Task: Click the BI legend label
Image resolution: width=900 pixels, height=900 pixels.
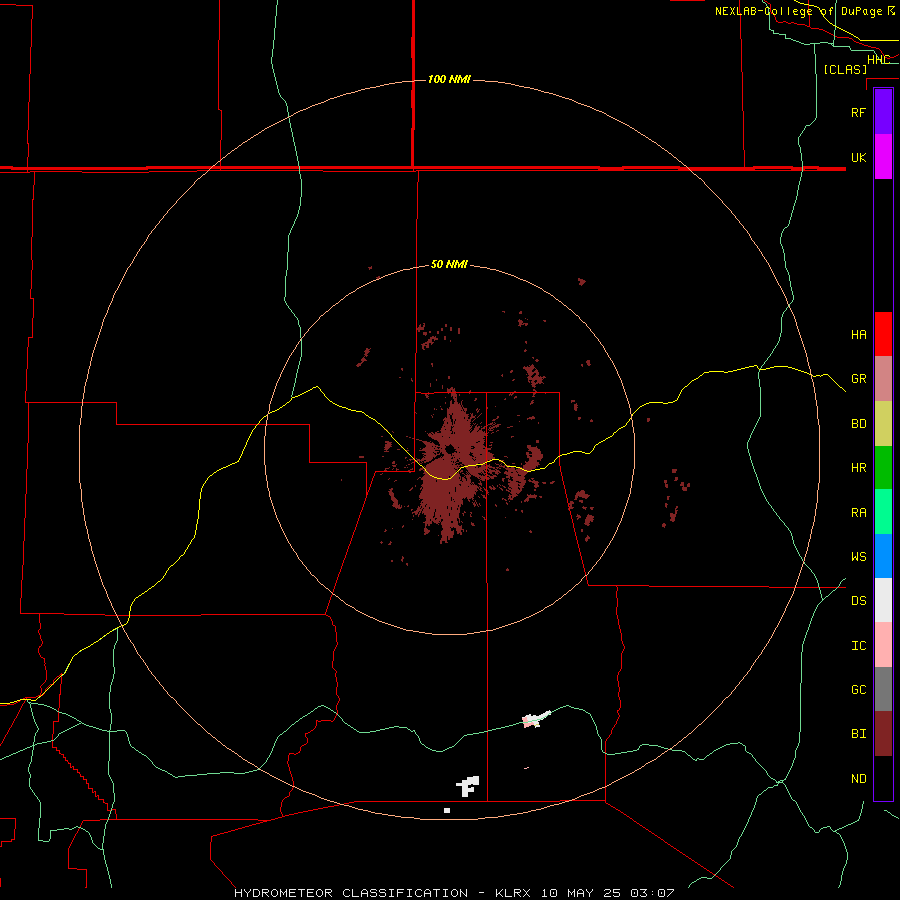Action: click(858, 734)
